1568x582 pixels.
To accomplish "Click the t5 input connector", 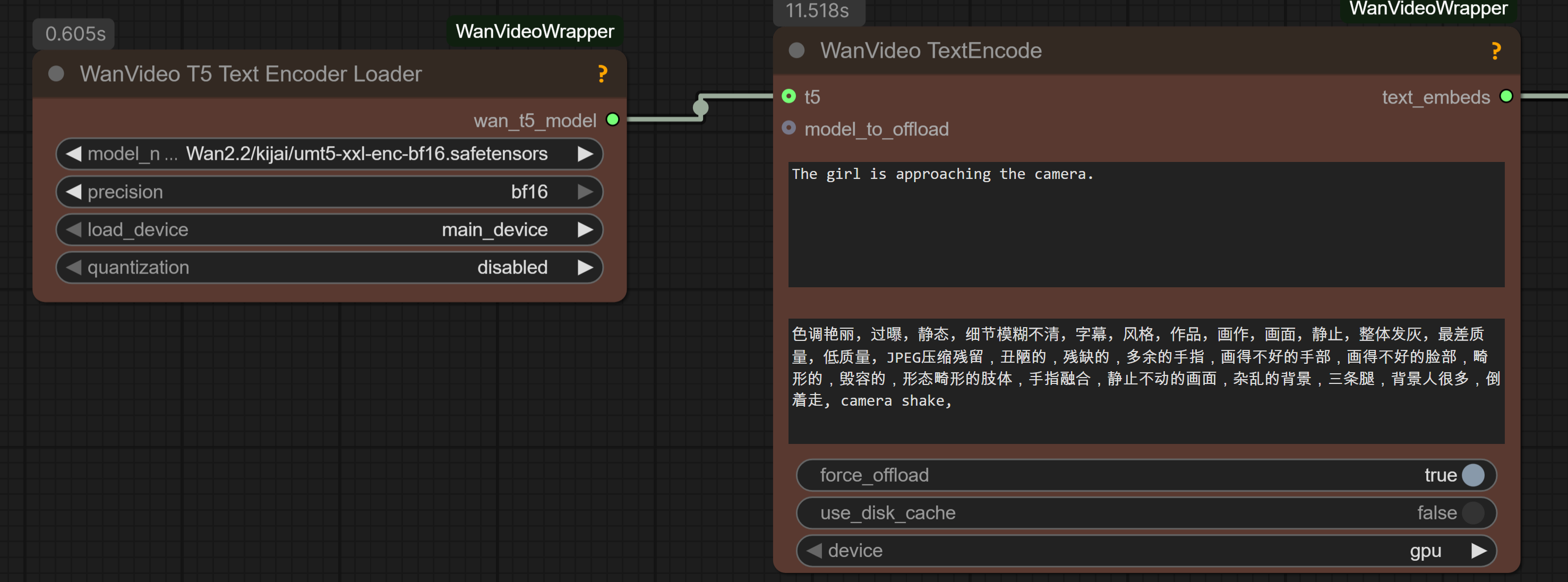I will [789, 96].
